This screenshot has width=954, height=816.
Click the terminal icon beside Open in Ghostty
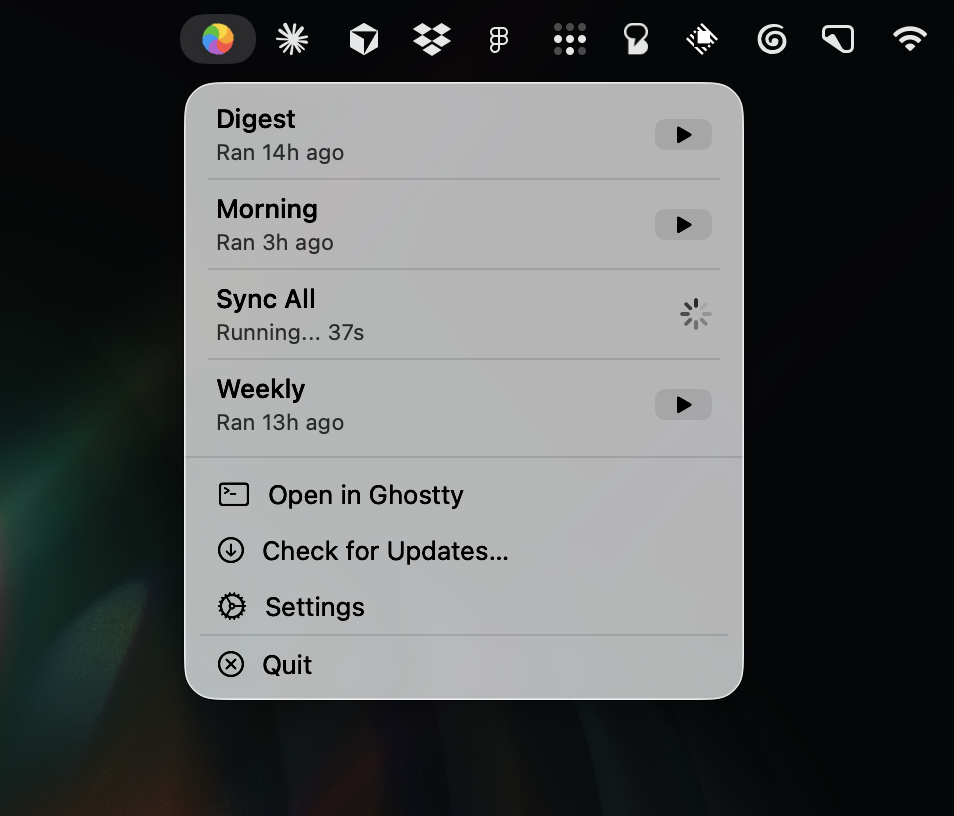[x=231, y=493]
